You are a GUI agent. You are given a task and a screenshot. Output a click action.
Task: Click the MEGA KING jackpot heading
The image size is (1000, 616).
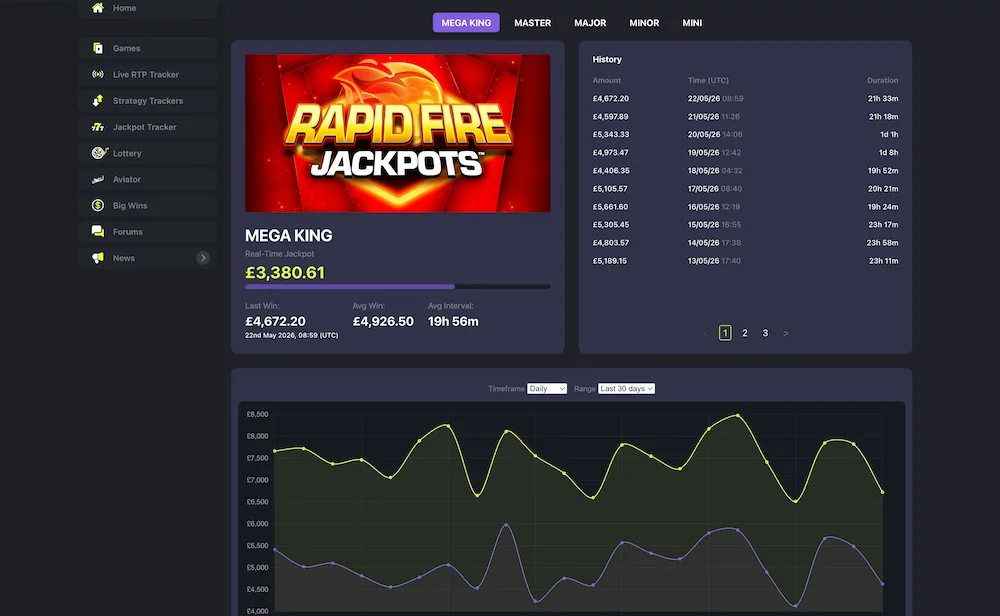(x=288, y=235)
